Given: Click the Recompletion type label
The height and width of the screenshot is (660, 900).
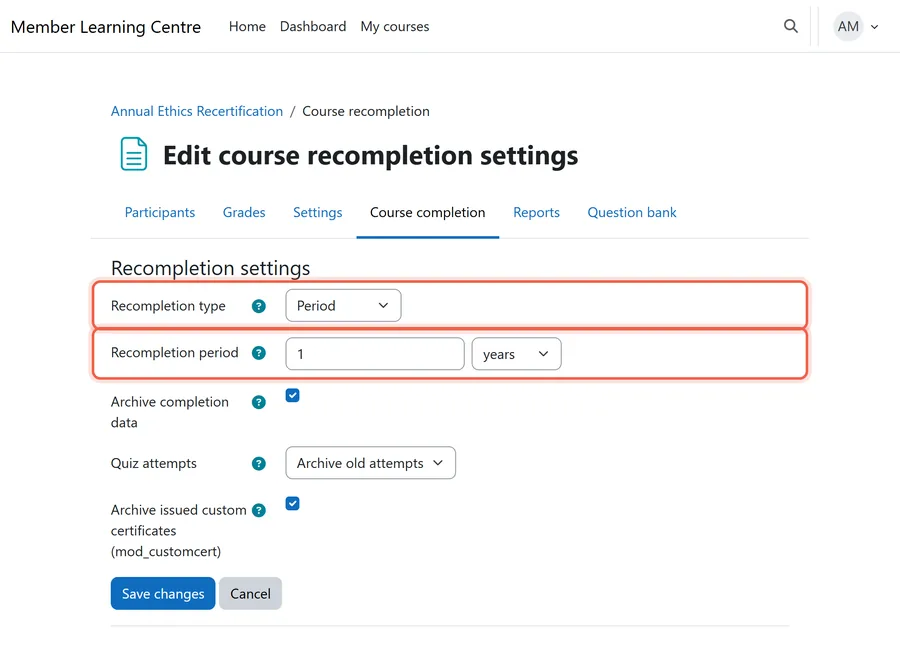Looking at the screenshot, I should (x=168, y=306).
